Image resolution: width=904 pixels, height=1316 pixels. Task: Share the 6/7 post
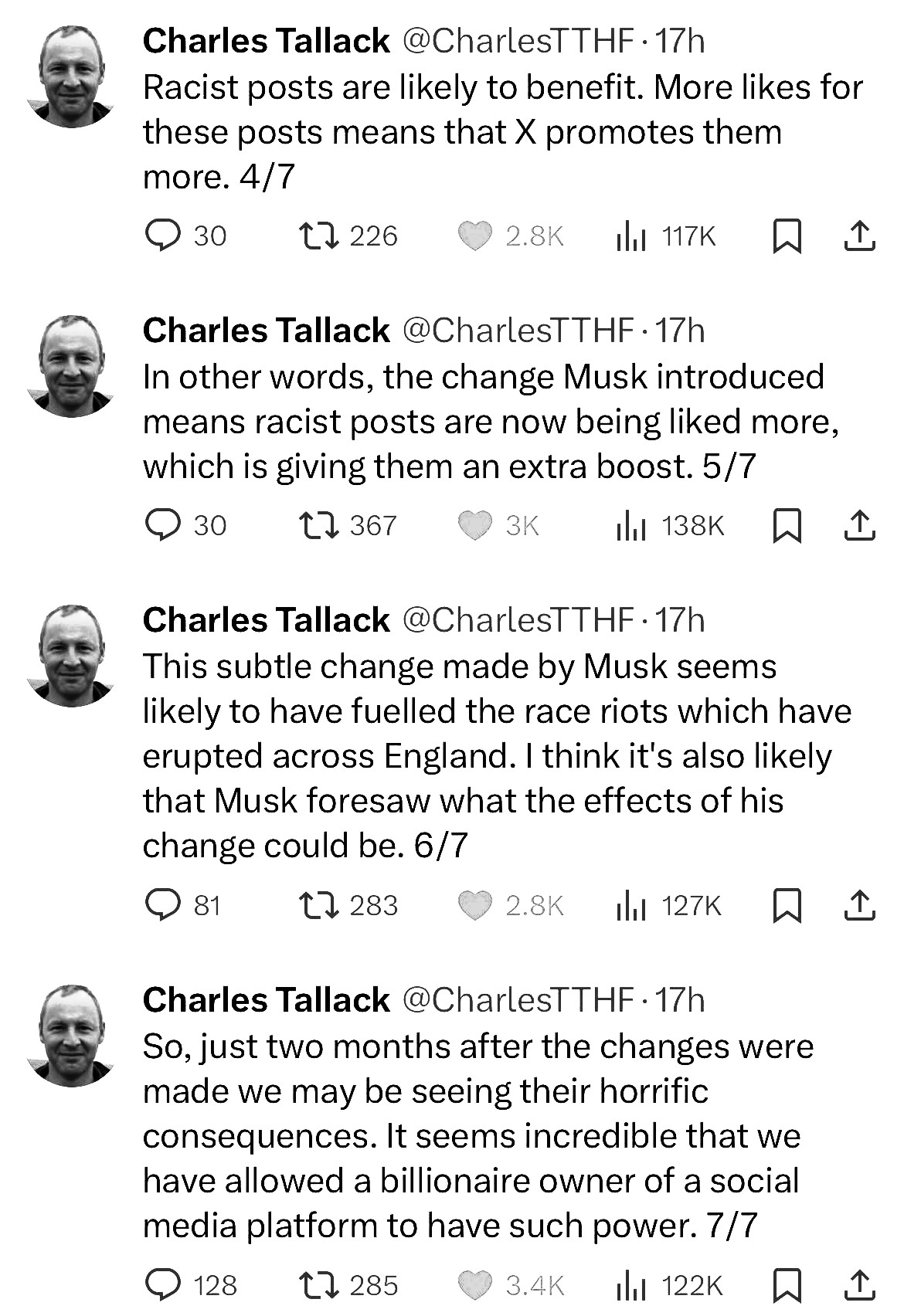[x=859, y=905]
